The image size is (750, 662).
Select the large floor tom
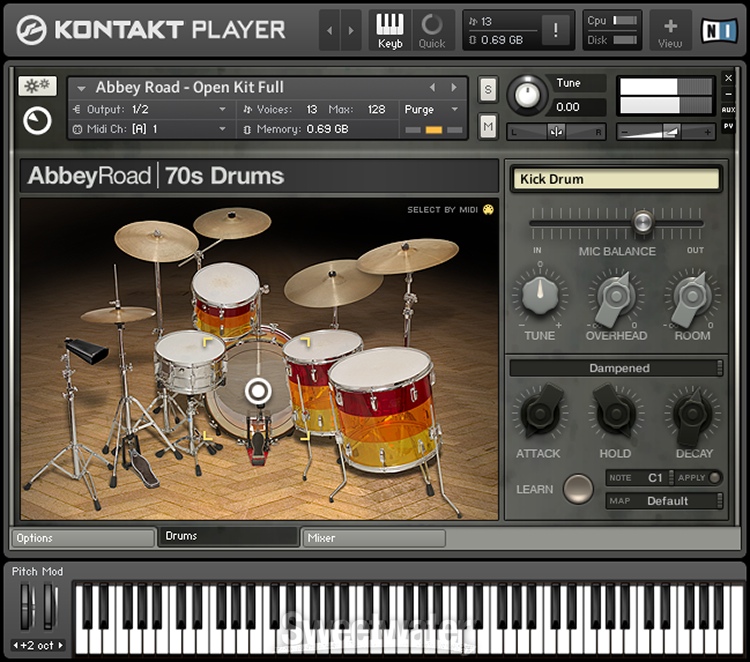coord(384,409)
